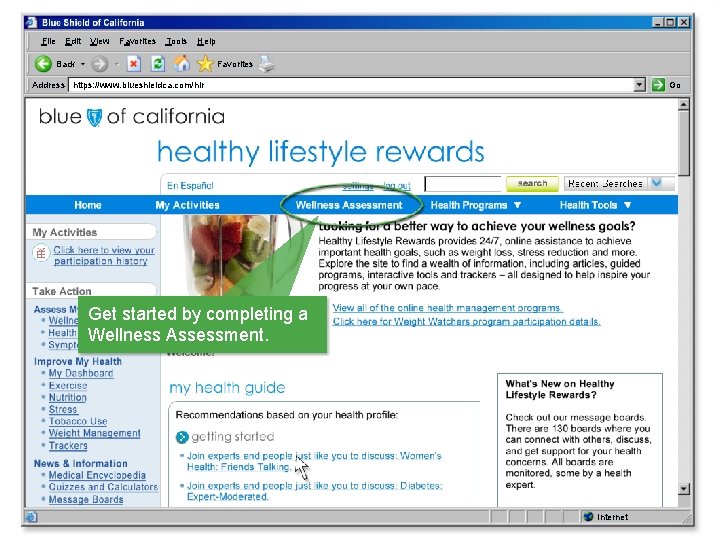720x540 pixels.
Task: Click the getting started arrow icon
Action: click(x=182, y=437)
